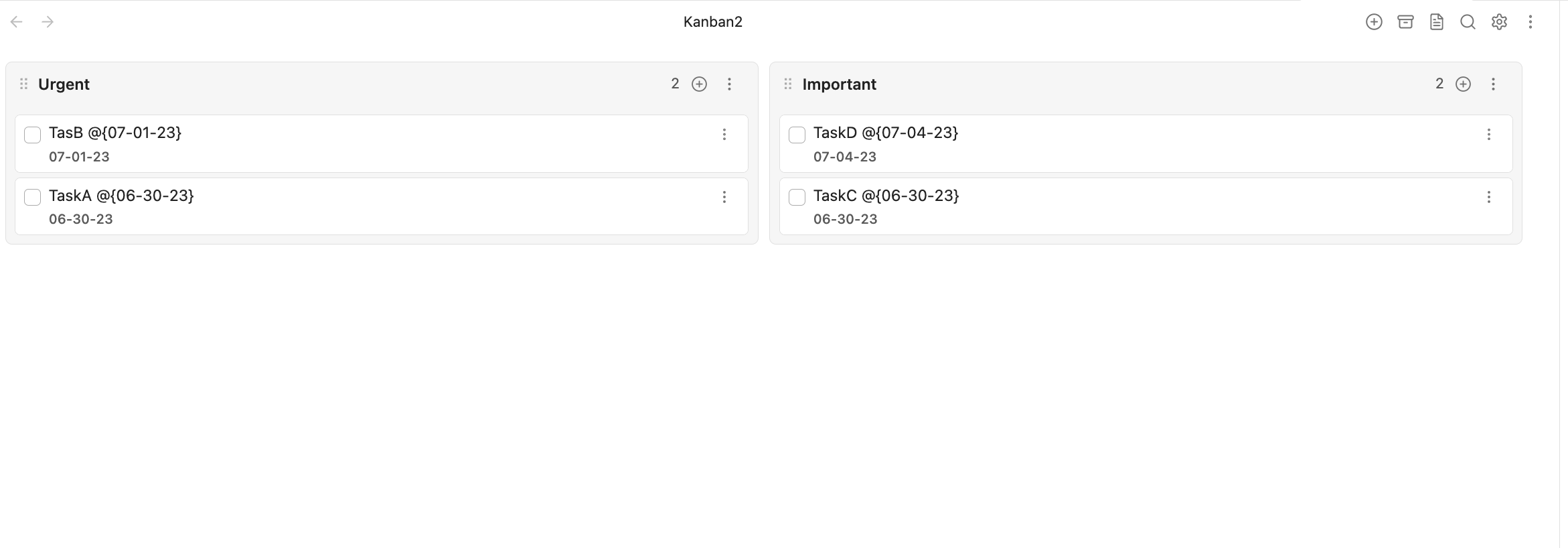Open TaskC card more options
This screenshot has height=548, width=1568.
click(1488, 197)
